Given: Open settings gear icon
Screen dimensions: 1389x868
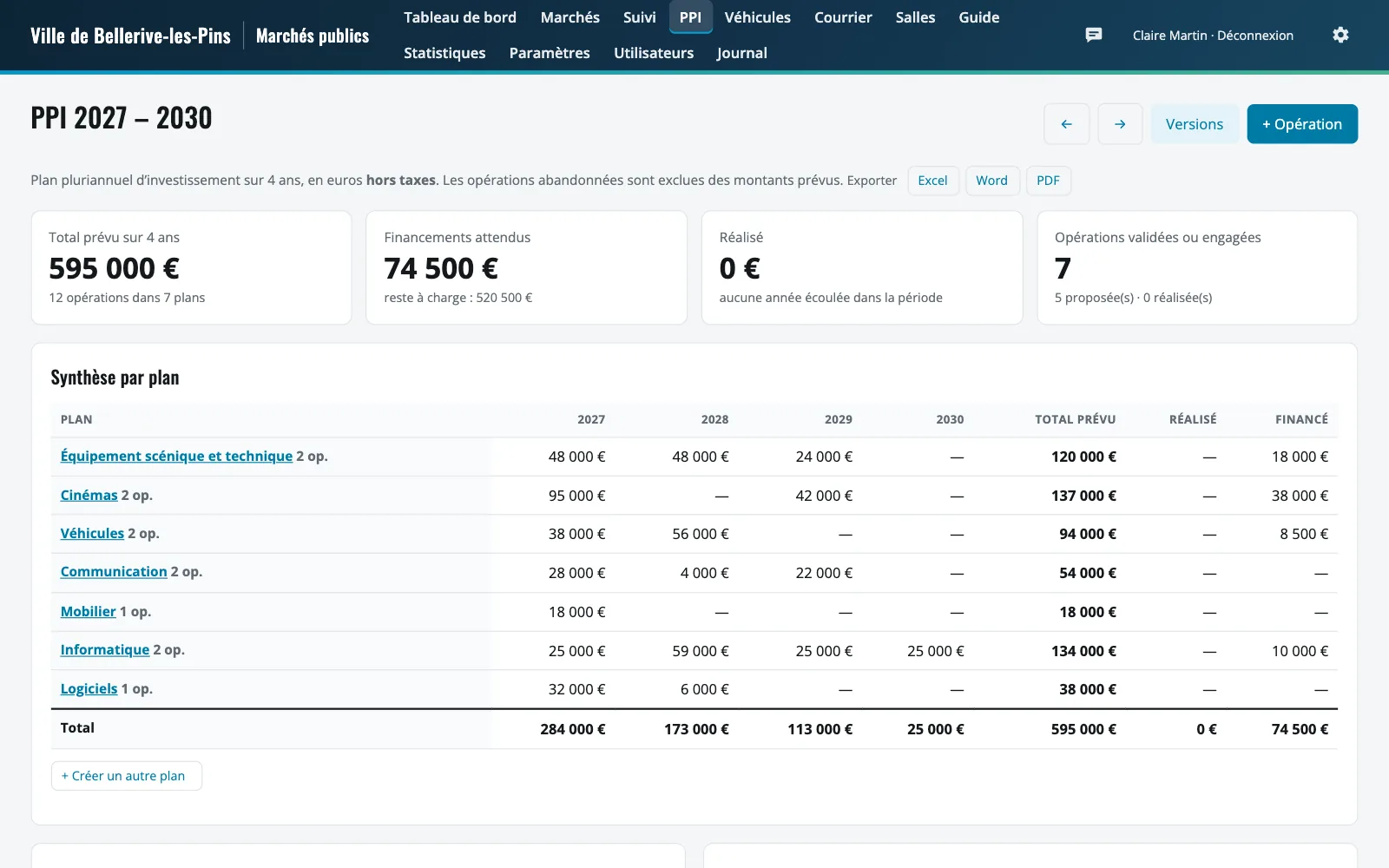Looking at the screenshot, I should pos(1340,35).
